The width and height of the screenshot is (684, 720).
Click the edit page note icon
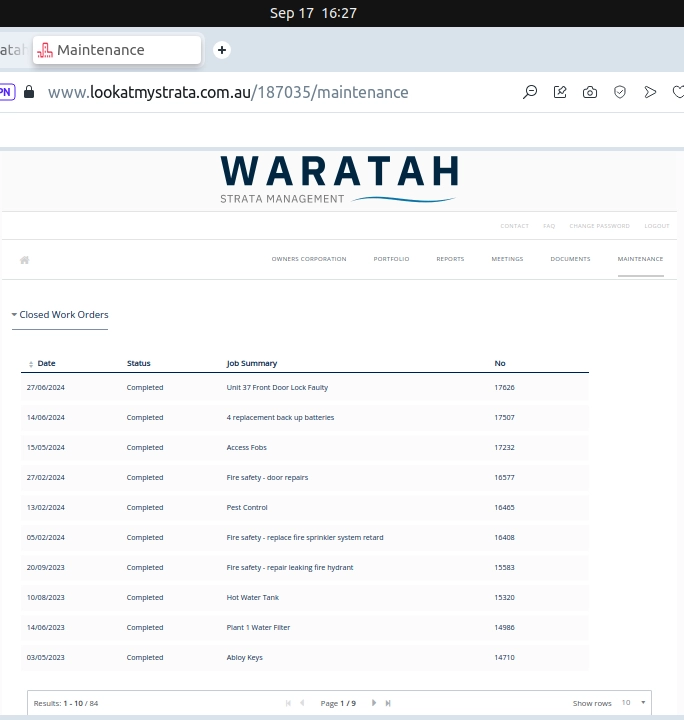point(560,92)
